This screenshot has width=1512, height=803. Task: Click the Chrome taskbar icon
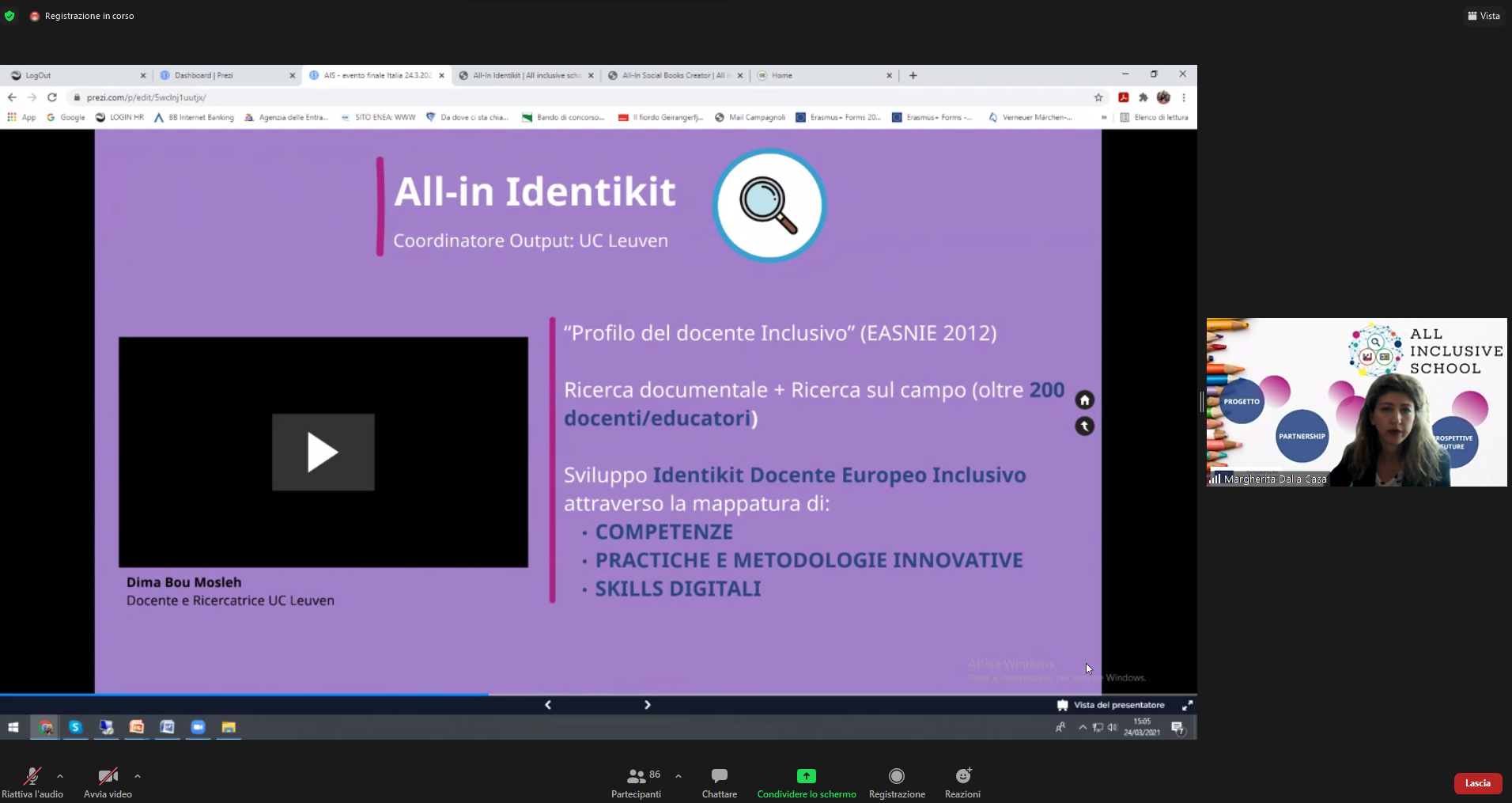click(45, 727)
